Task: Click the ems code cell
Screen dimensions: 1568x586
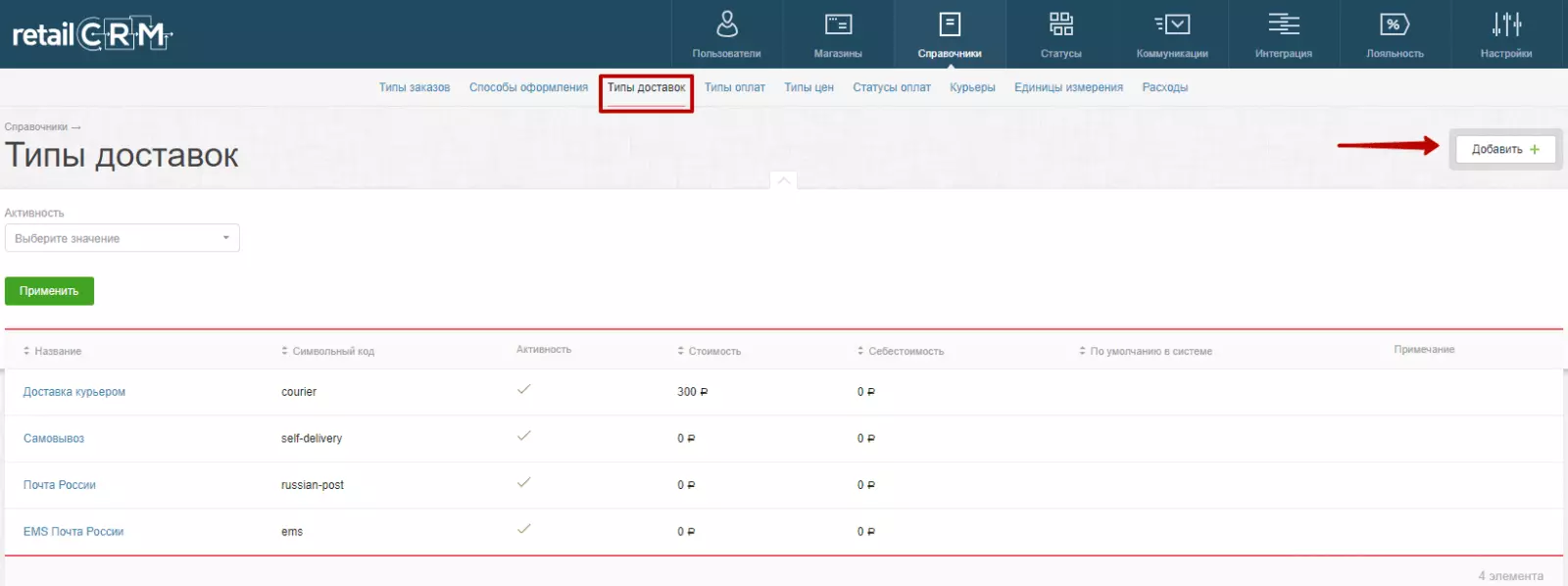Action: (x=292, y=532)
